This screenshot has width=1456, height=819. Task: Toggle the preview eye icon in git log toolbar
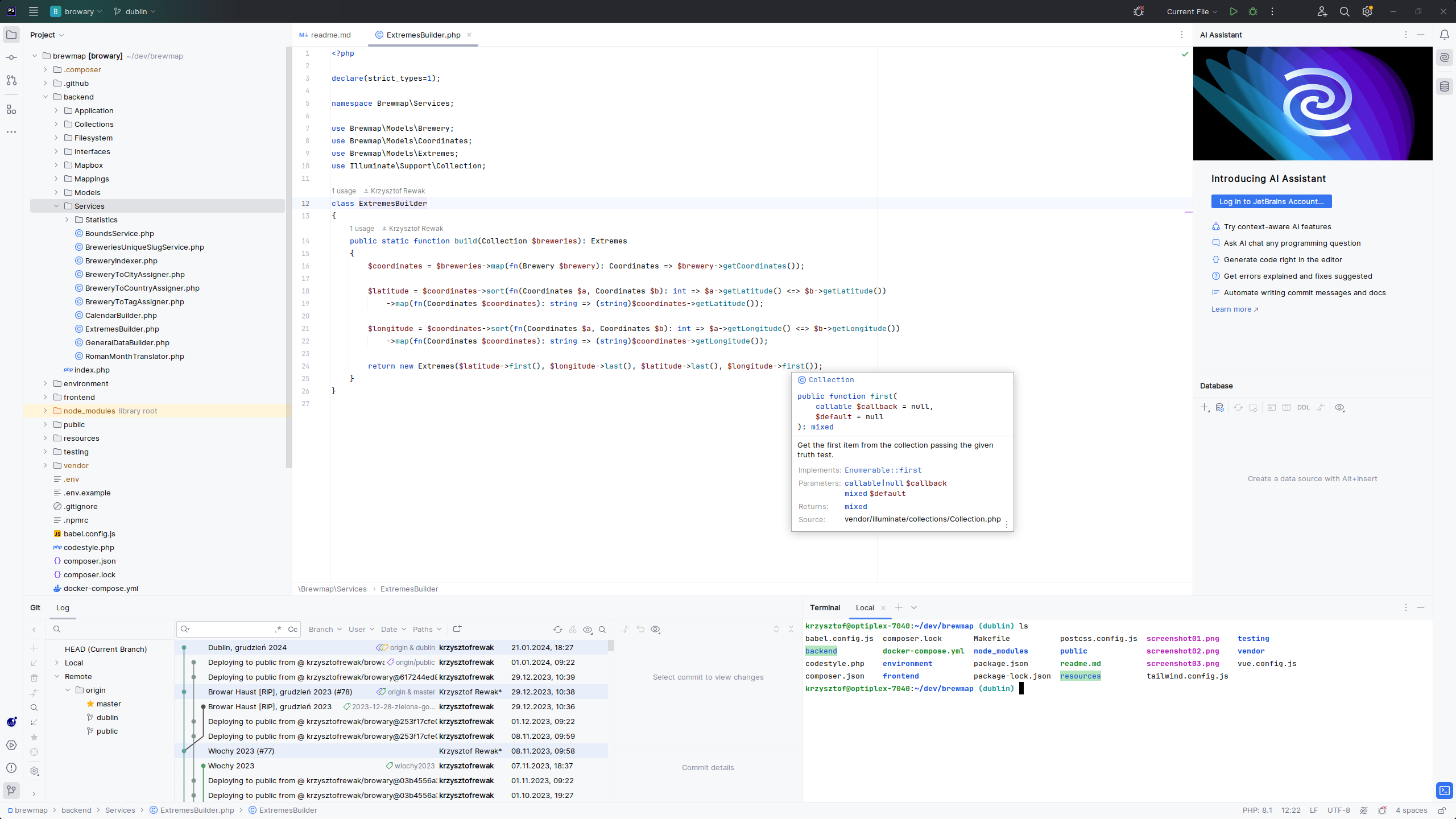(588, 630)
